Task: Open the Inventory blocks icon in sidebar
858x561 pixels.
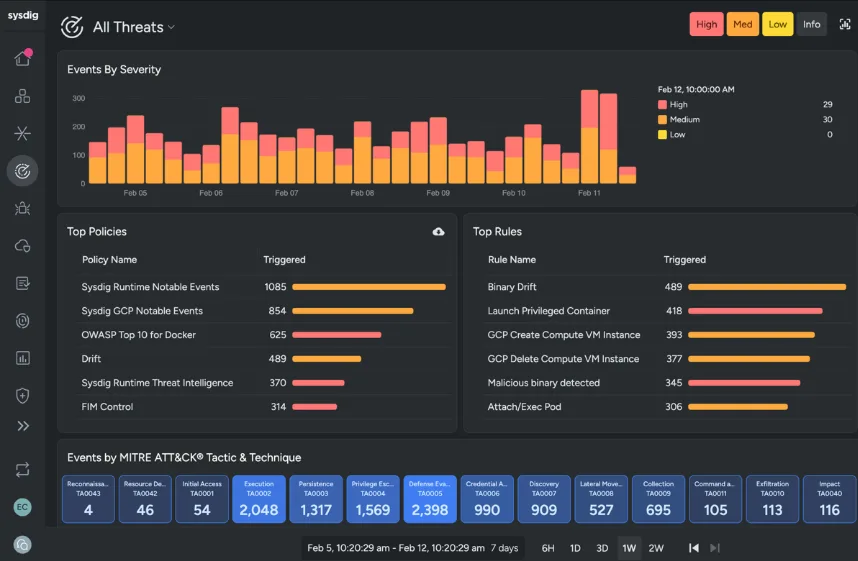Action: tap(22, 96)
